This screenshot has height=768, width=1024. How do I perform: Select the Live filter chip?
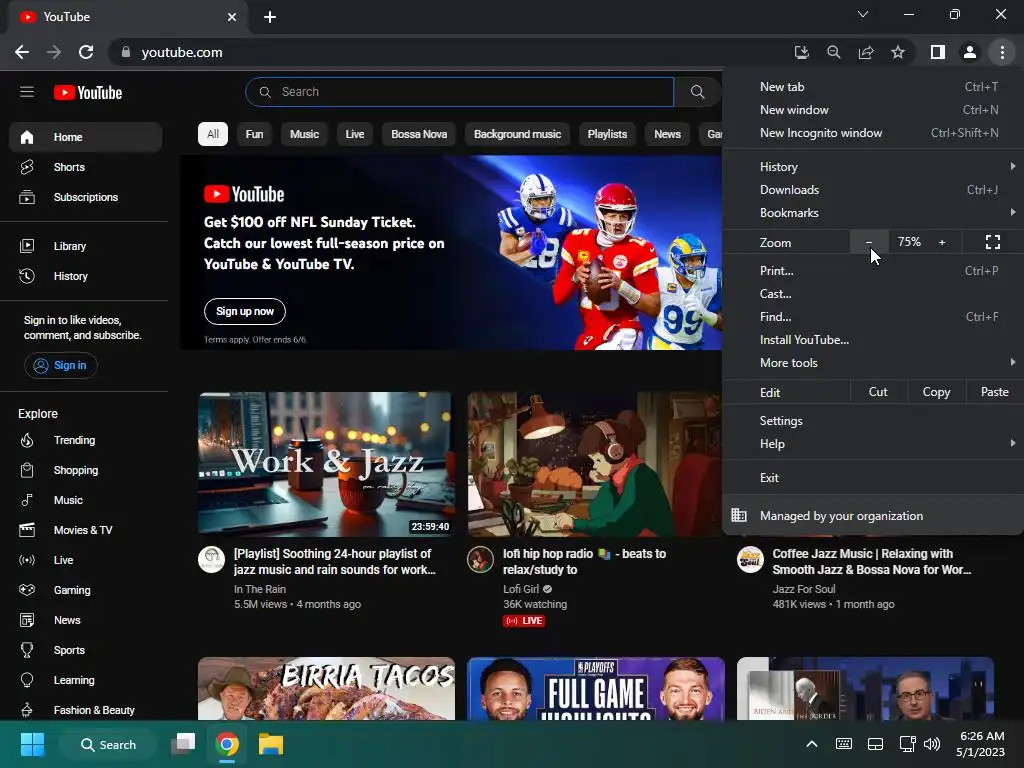click(x=355, y=134)
